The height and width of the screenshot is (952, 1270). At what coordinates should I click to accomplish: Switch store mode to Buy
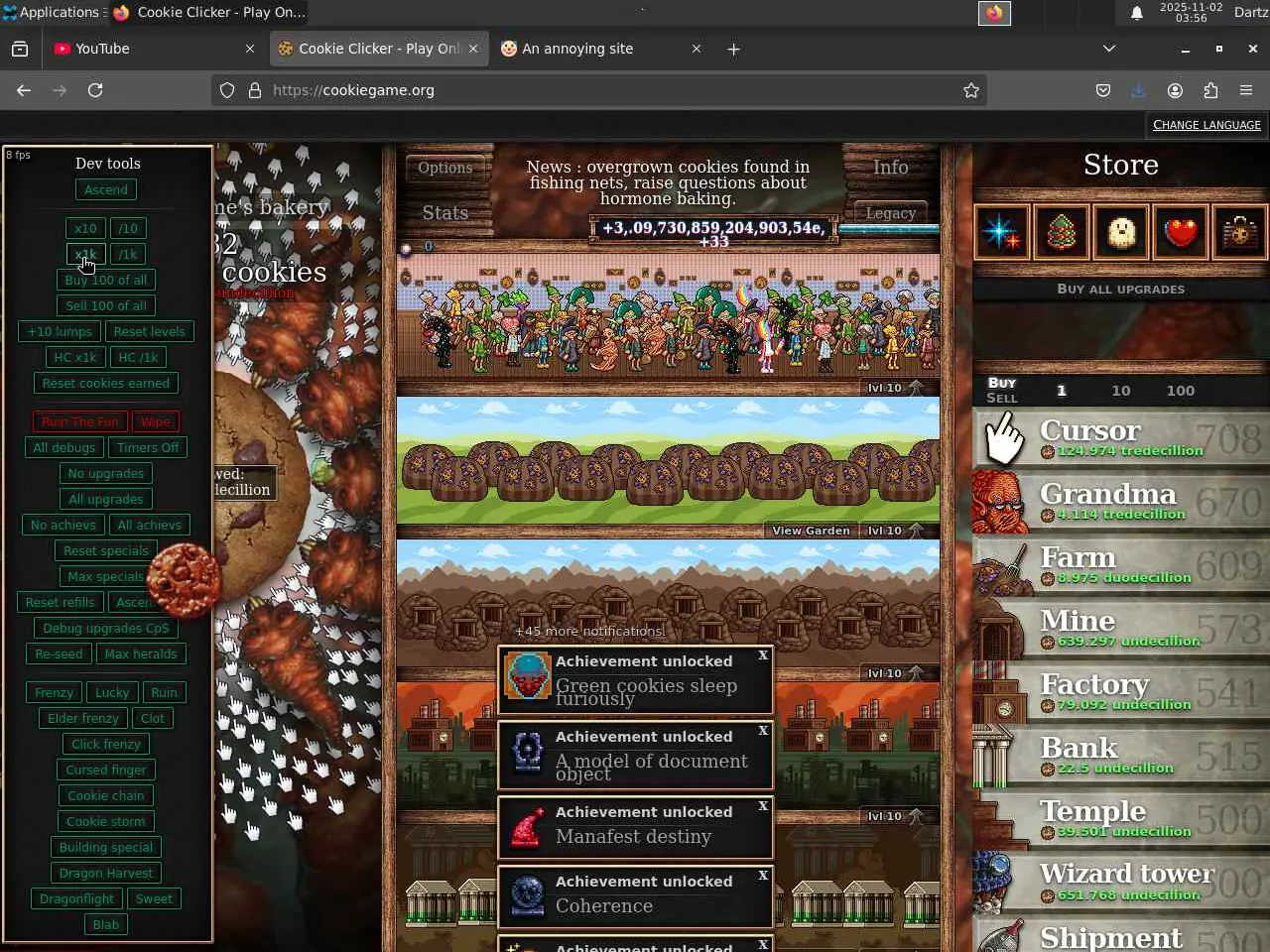click(x=1002, y=383)
